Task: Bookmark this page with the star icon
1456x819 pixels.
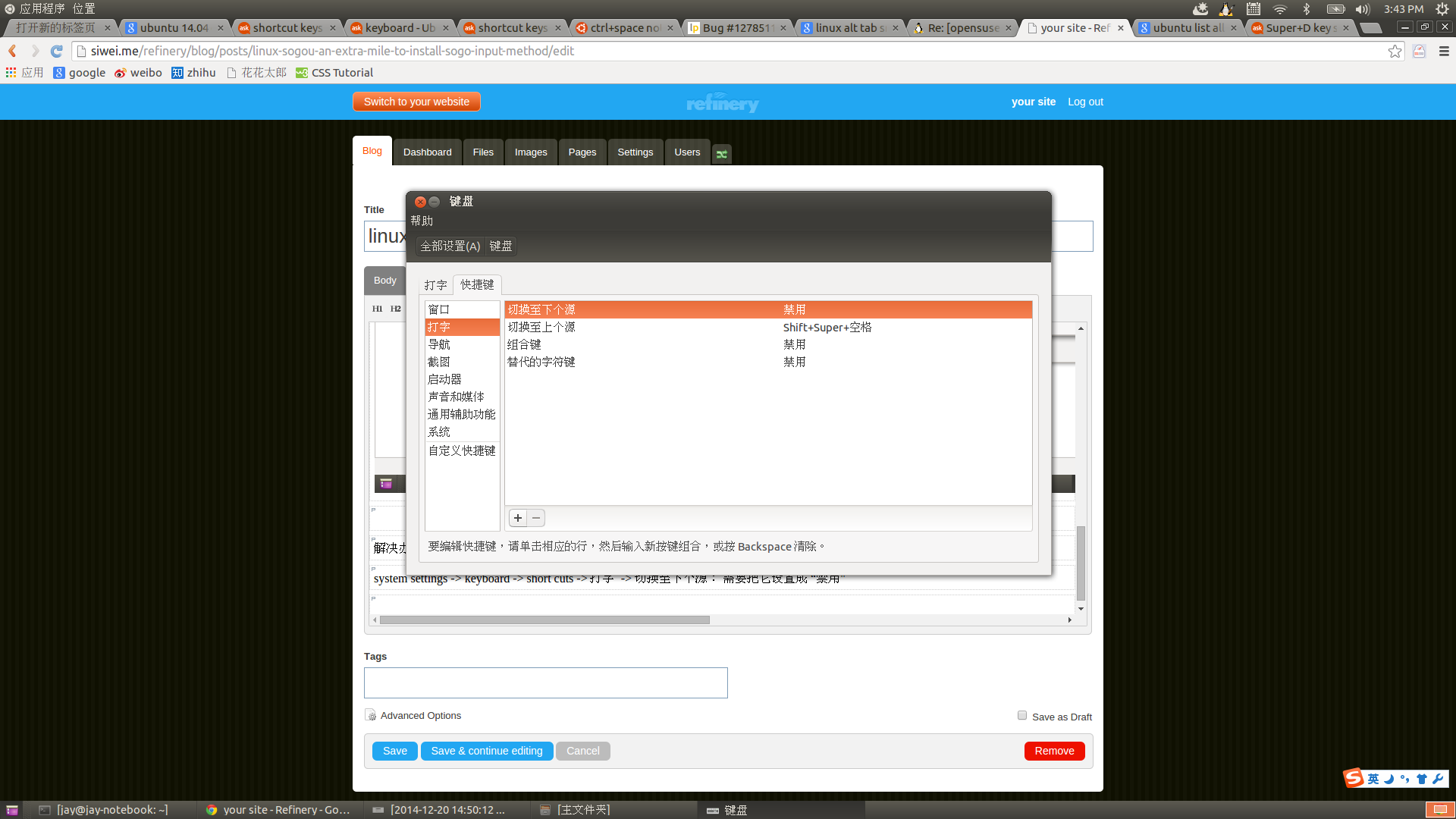Action: pos(1395,51)
